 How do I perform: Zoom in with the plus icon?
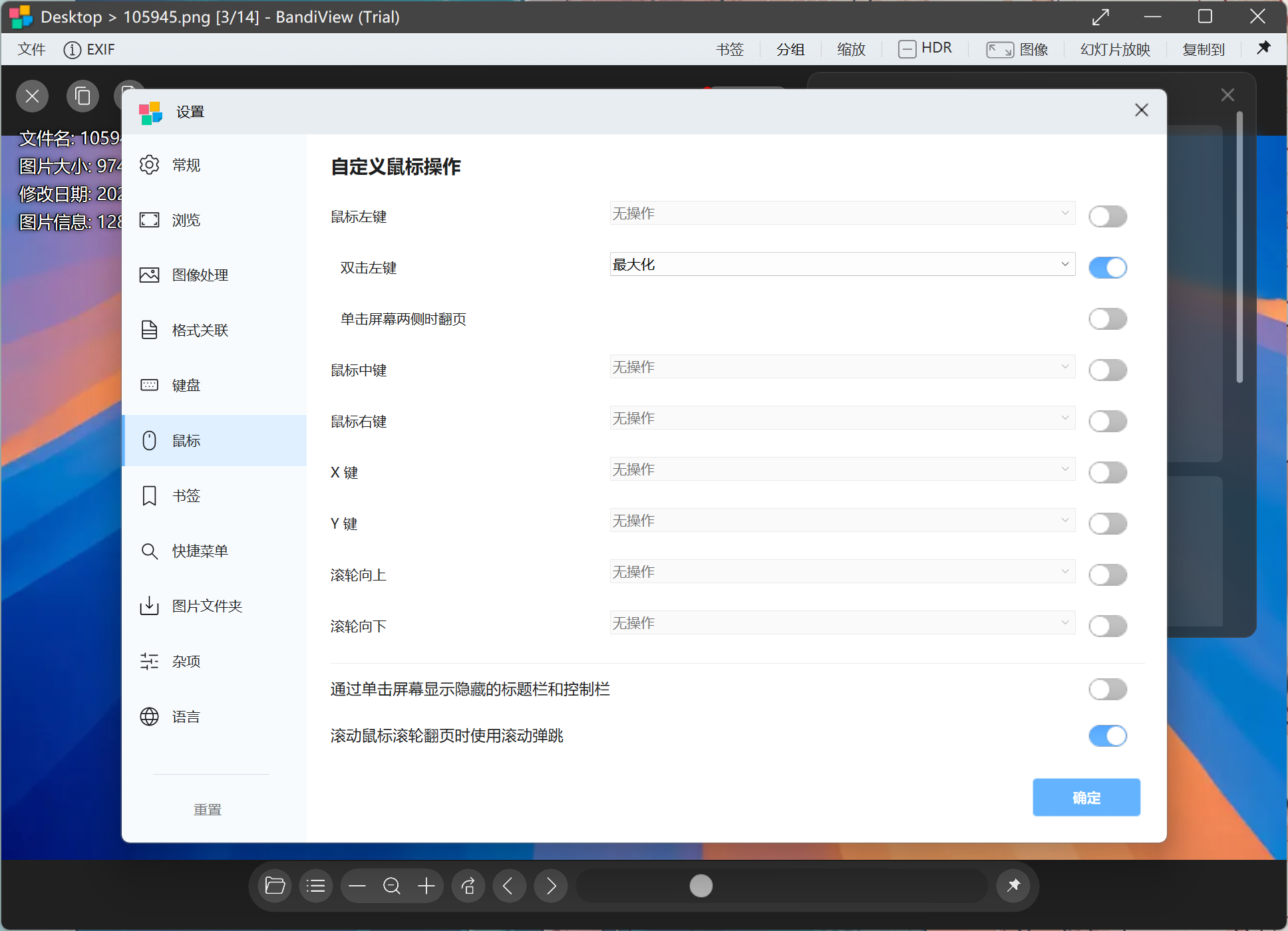(x=426, y=886)
